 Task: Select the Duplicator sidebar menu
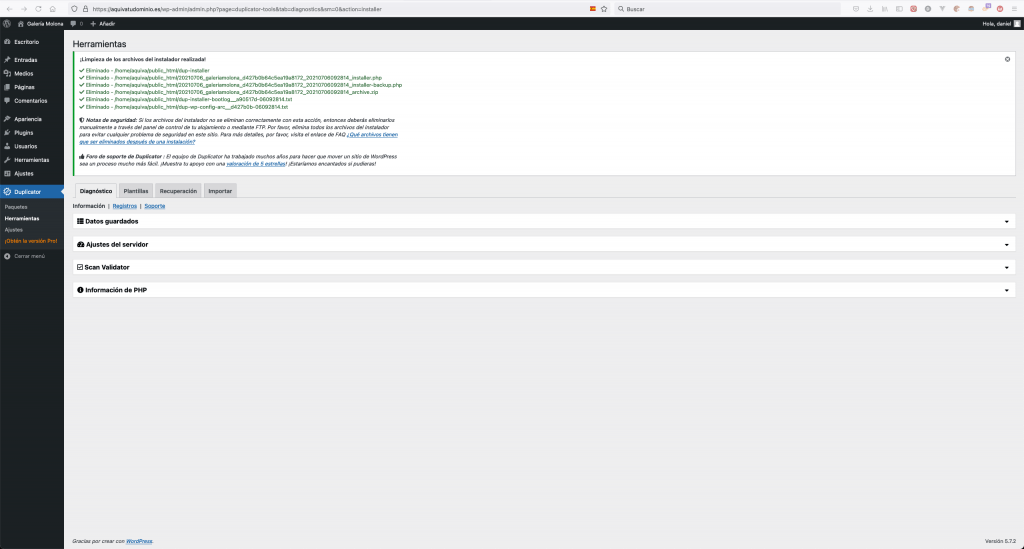[32, 192]
